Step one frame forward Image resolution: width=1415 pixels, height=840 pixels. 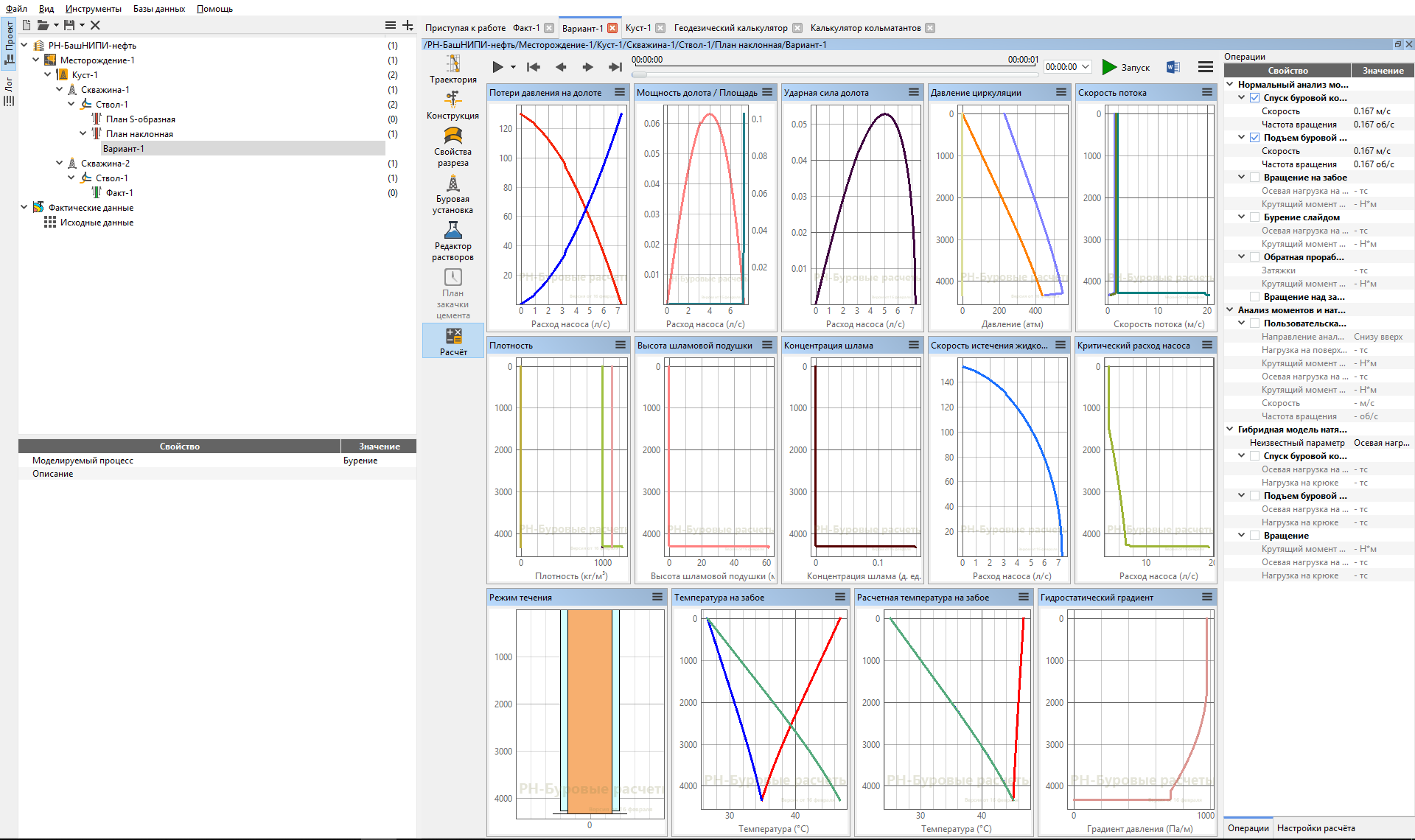(x=587, y=67)
